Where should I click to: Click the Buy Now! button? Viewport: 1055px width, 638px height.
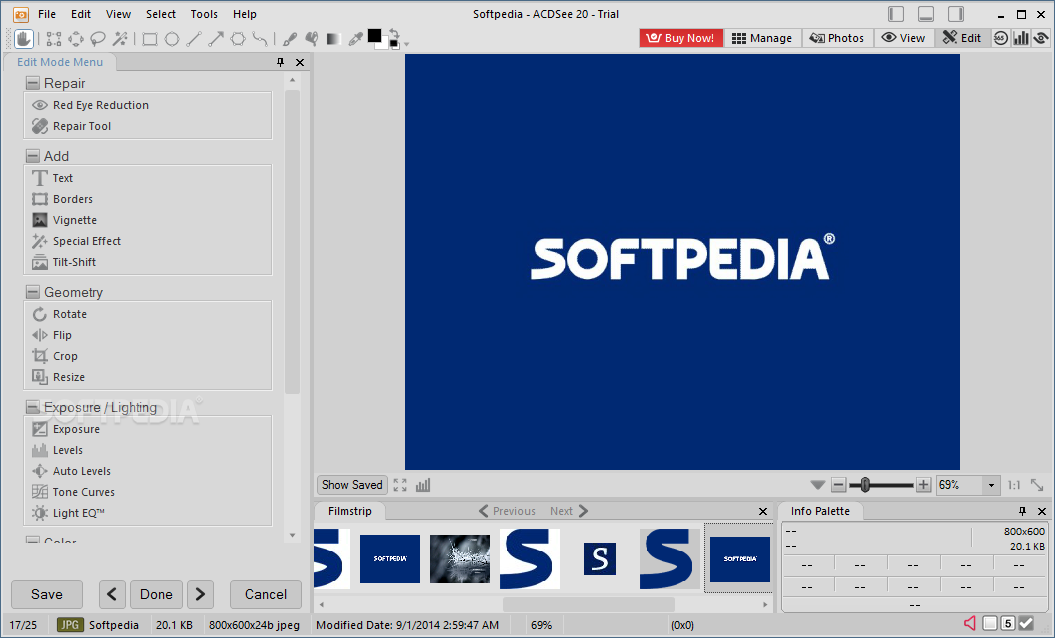pyautogui.click(x=681, y=38)
